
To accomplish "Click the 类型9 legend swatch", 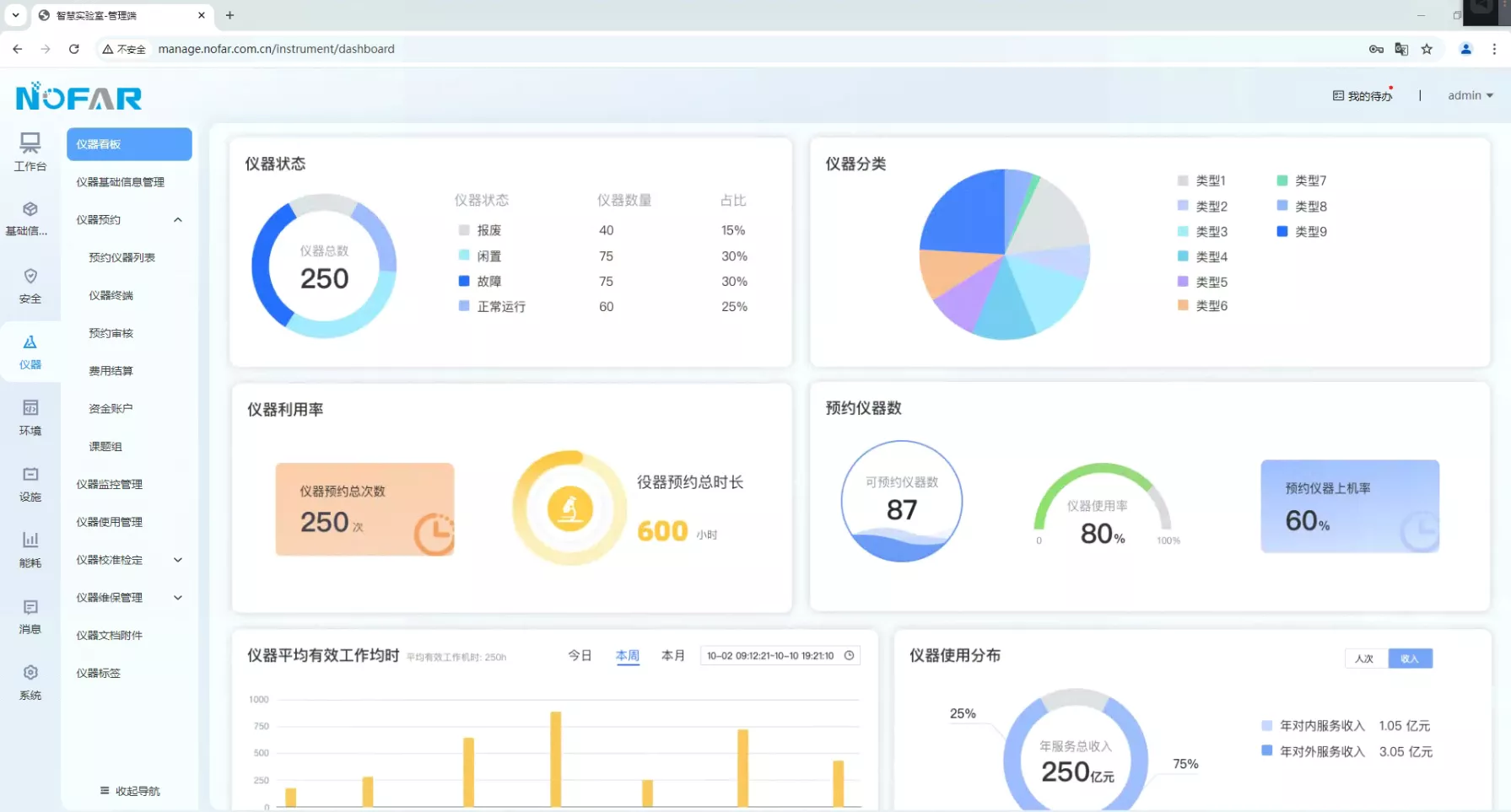I will 1282,231.
